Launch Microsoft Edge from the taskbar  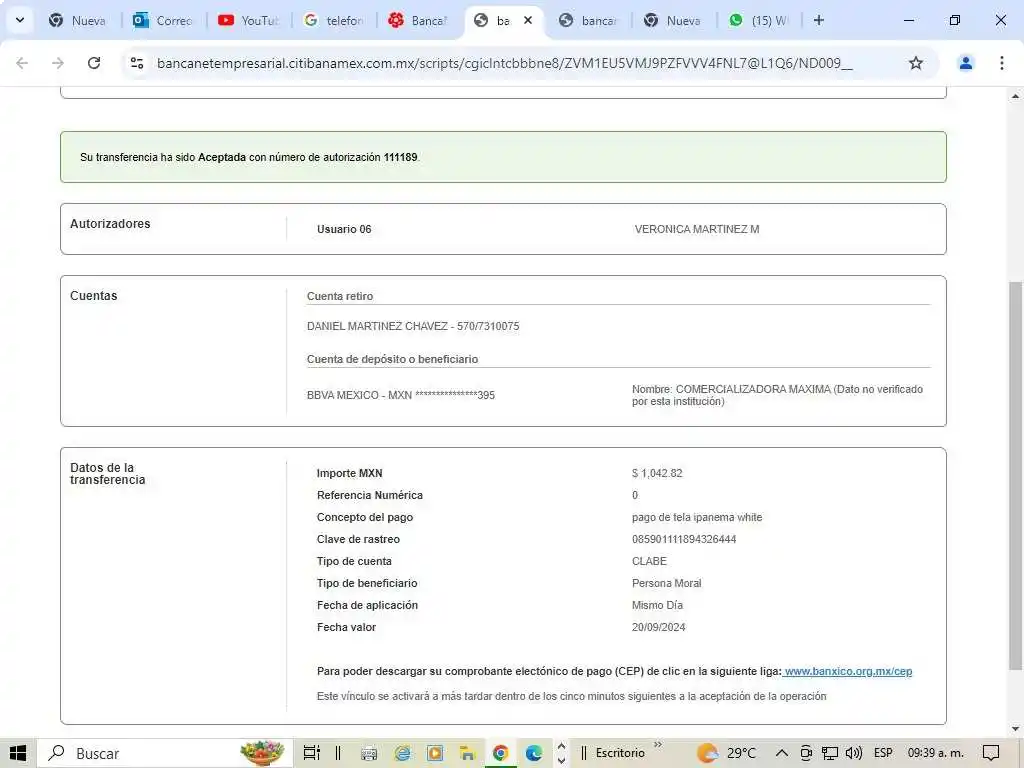pyautogui.click(x=534, y=753)
